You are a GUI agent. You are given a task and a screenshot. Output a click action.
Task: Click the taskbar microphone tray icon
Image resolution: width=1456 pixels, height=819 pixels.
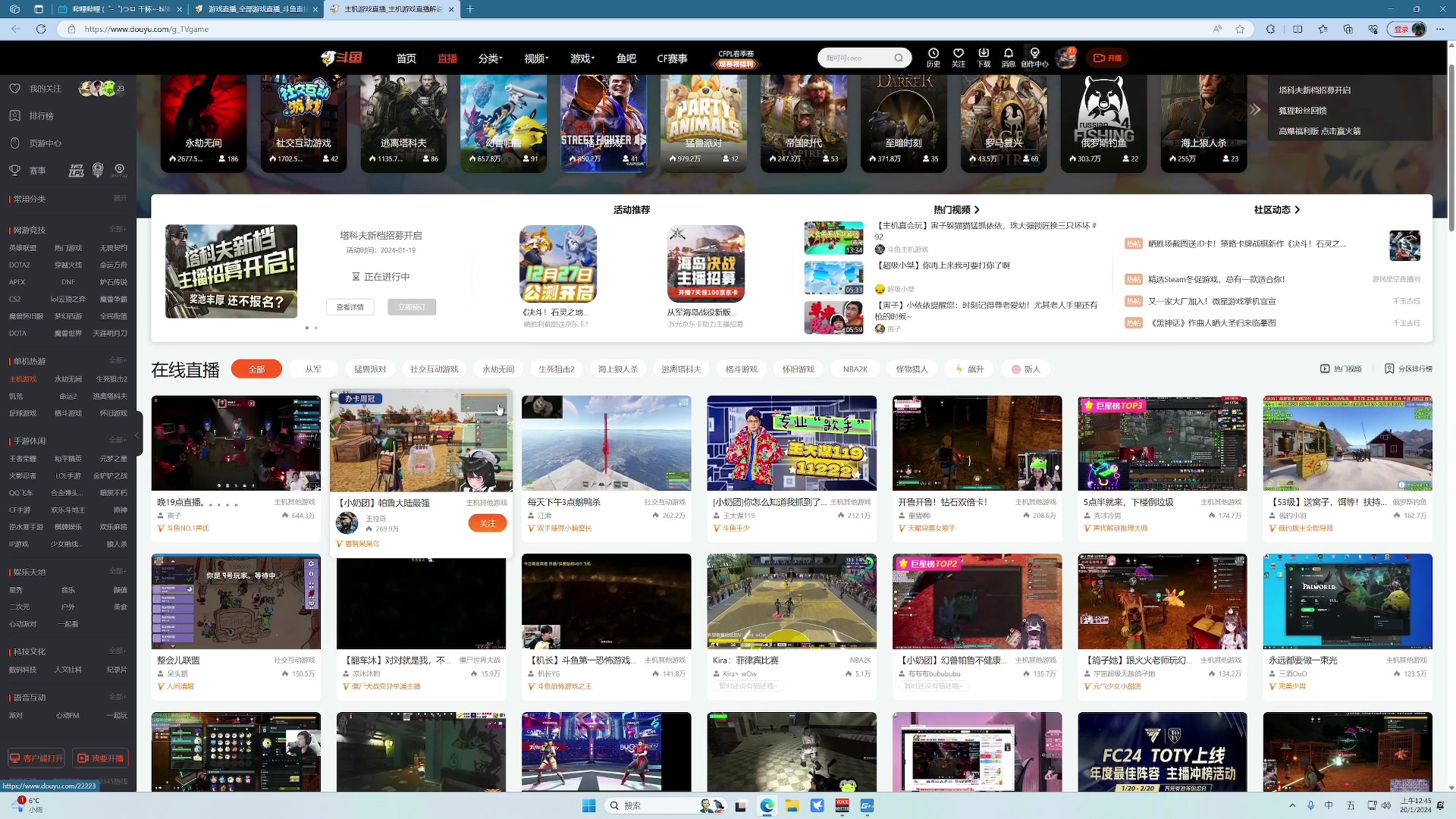click(1310, 805)
